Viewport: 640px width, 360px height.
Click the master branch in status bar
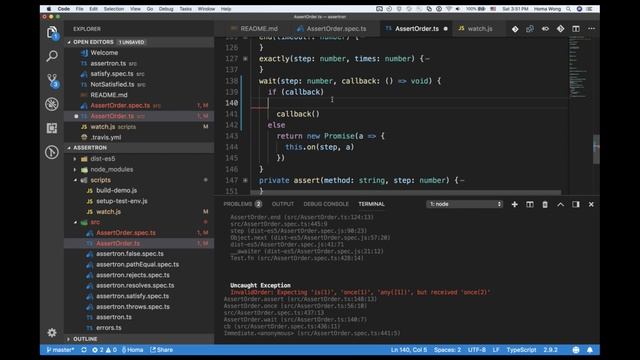tap(60, 350)
